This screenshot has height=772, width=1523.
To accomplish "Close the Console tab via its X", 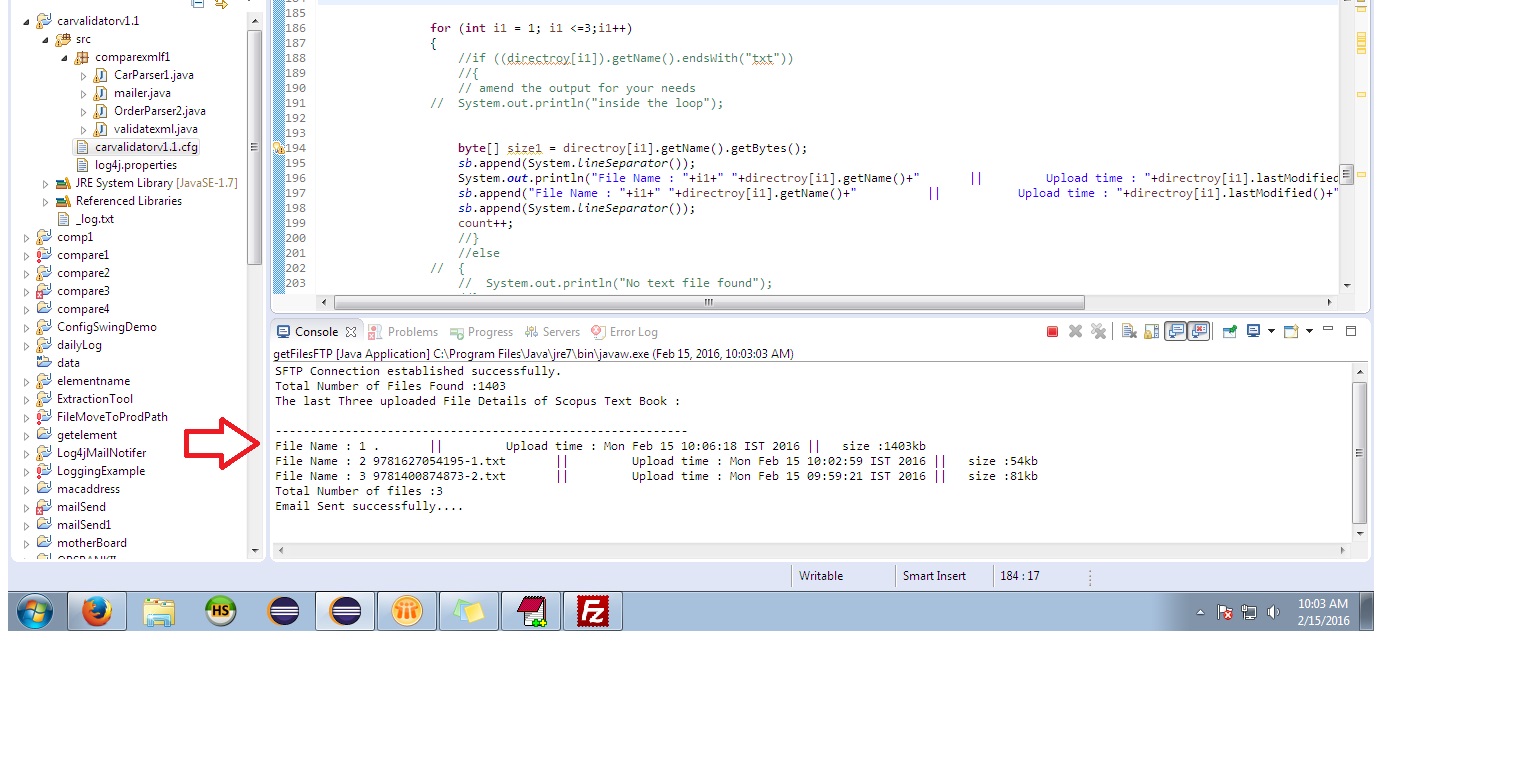I will 351,332.
